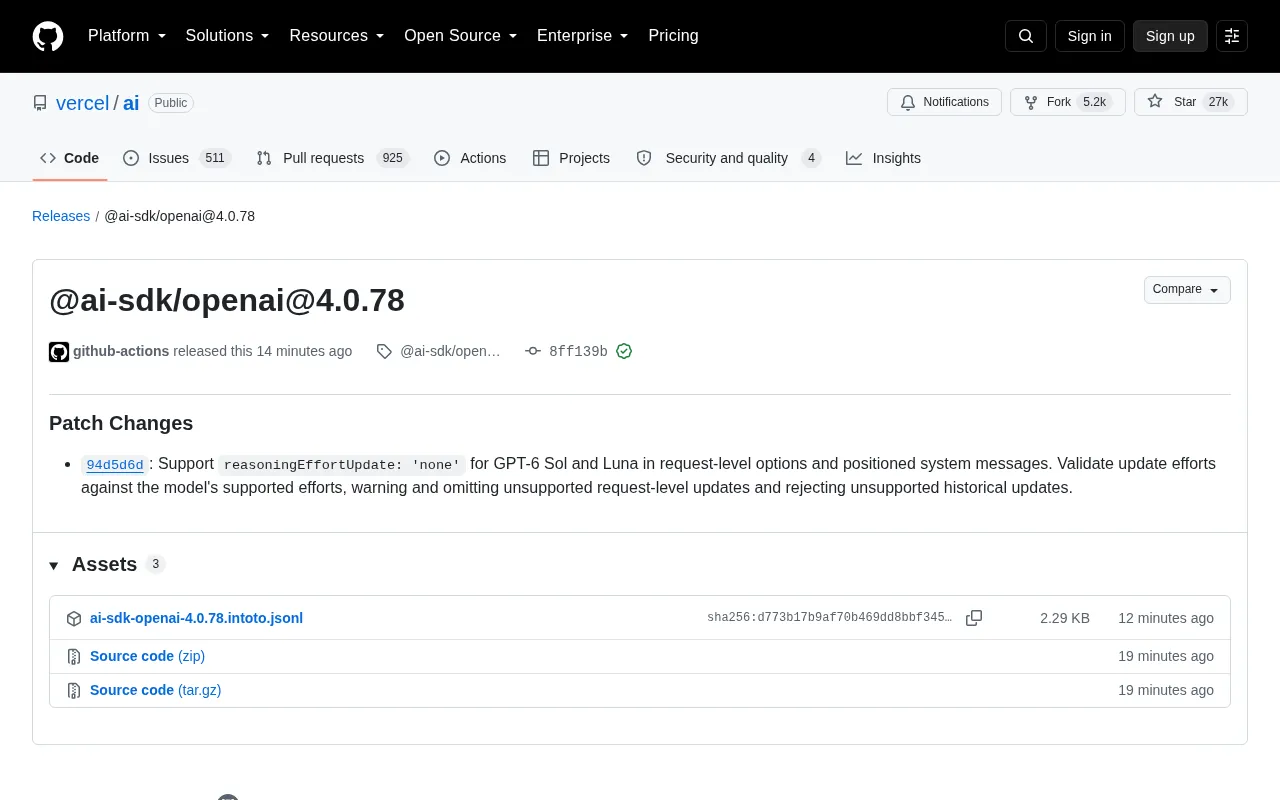Click the Sign up button
This screenshot has height=800, width=1280.
[x=1170, y=36]
